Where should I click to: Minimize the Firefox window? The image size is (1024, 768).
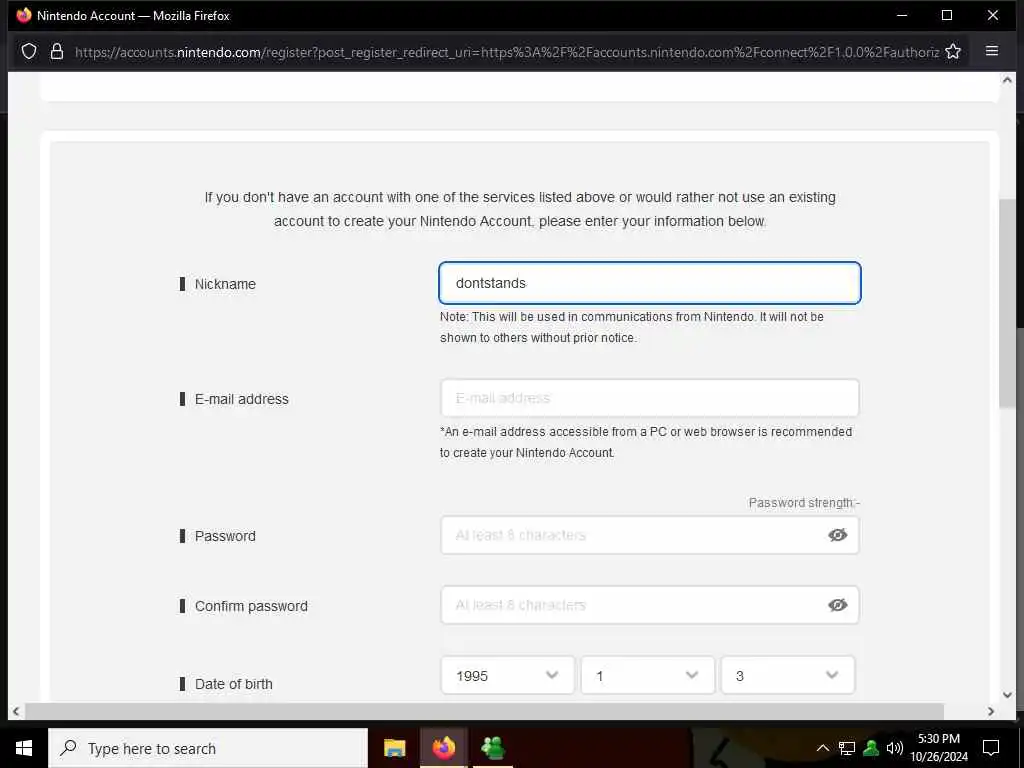pyautogui.click(x=902, y=15)
